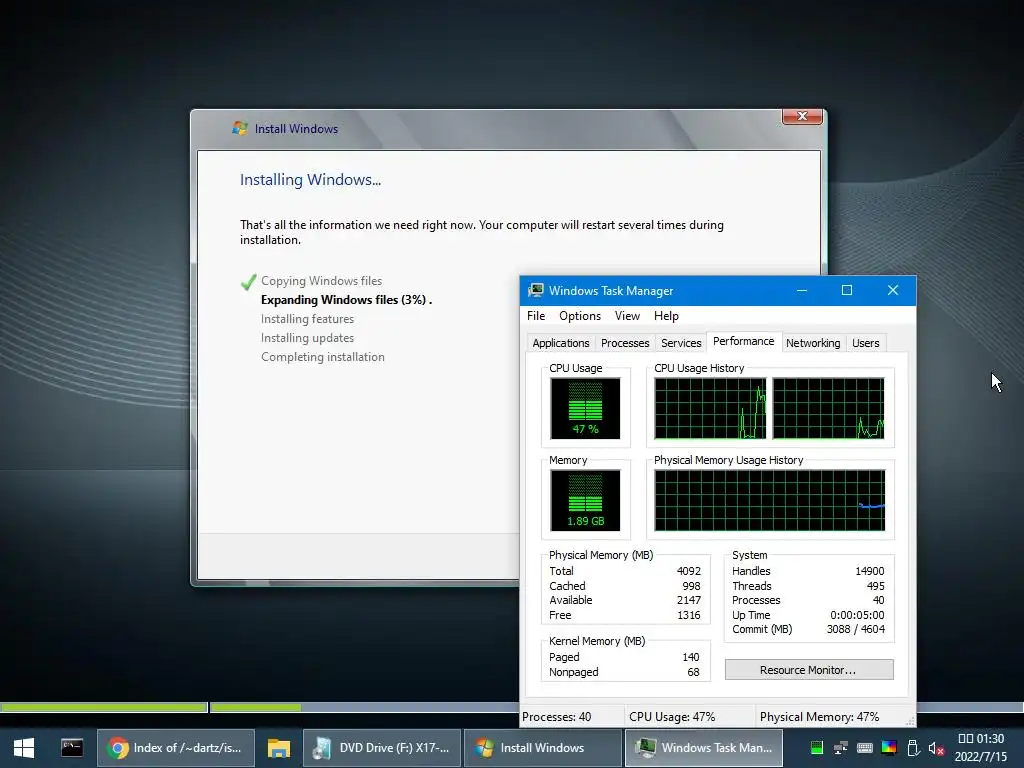The width and height of the screenshot is (1024, 768).
Task: Open the network connections tray icon
Action: click(x=840, y=748)
